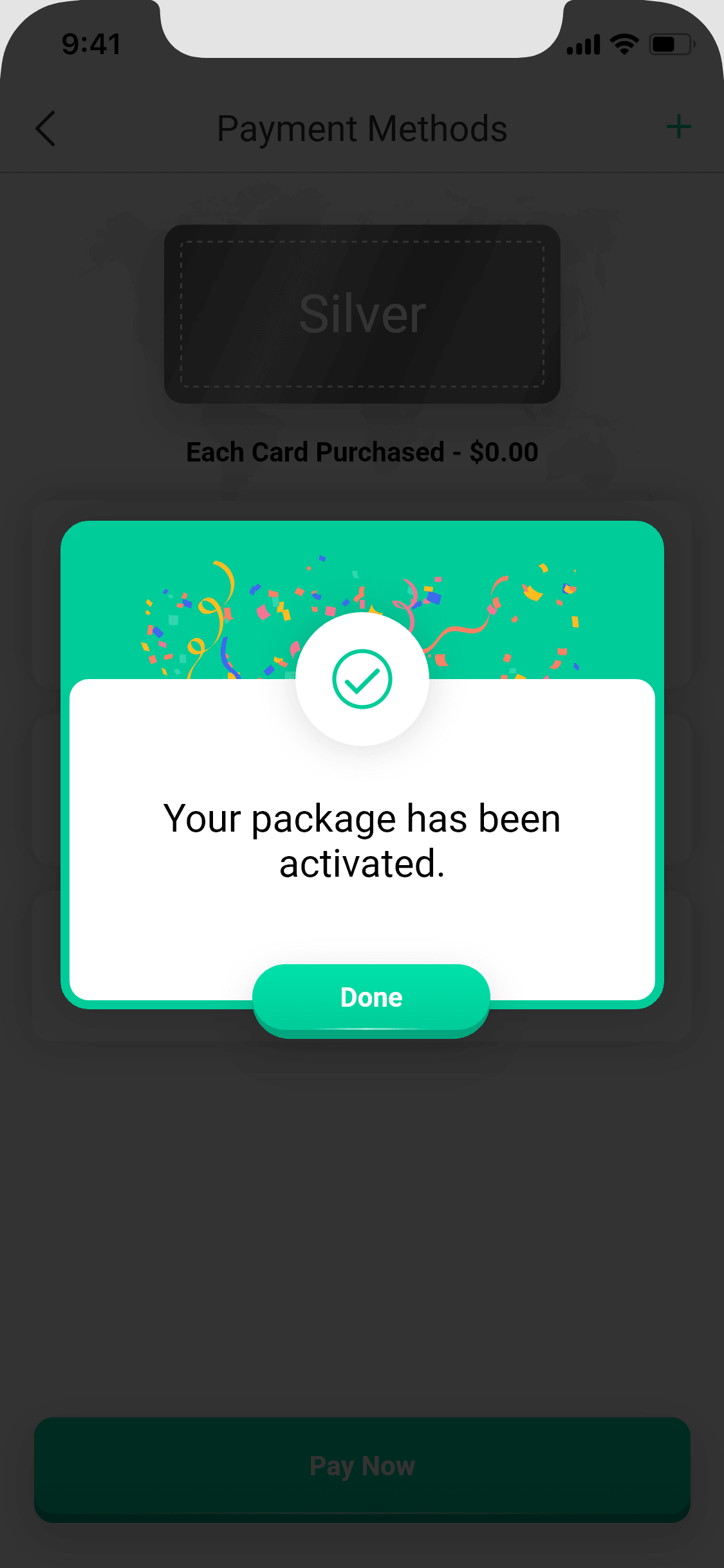This screenshot has width=724, height=1568.
Task: Tap the back arrow in the header
Action: (45, 129)
